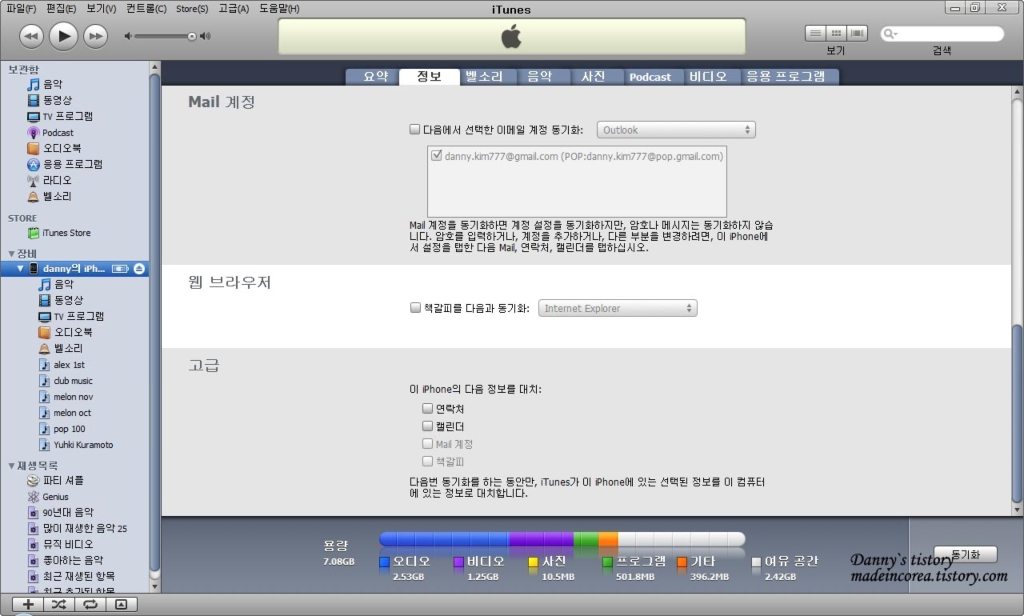Open the Store(S) menu
The height and width of the screenshot is (616, 1024).
(x=192, y=8)
